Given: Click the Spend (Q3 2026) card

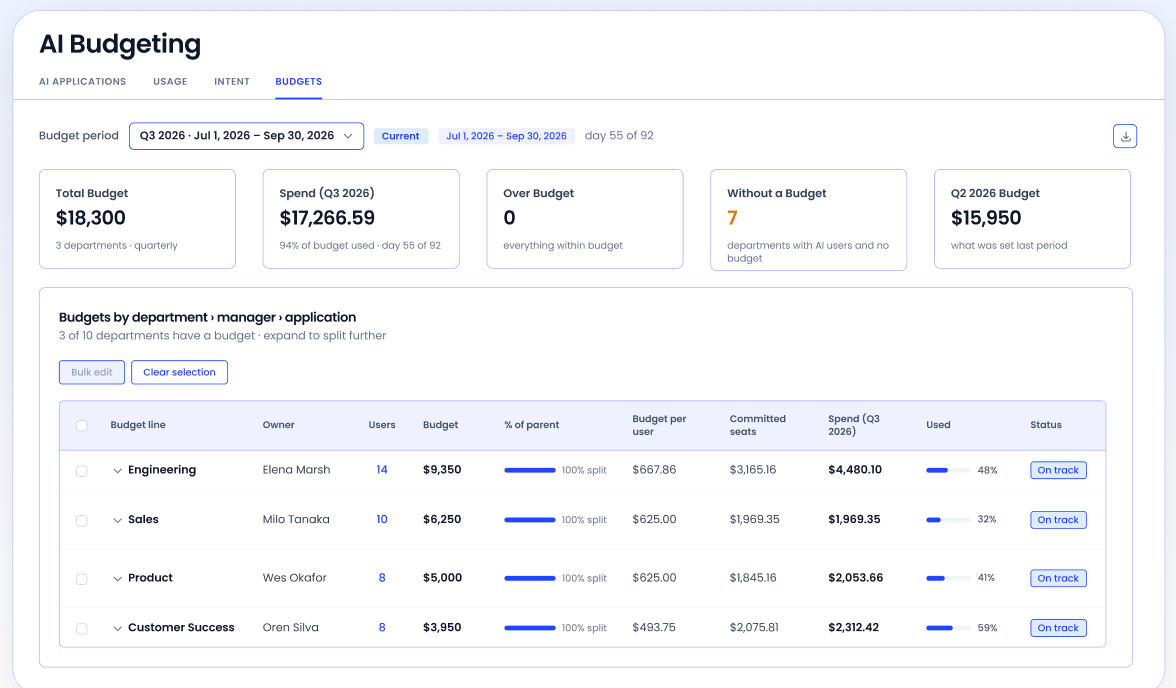Looking at the screenshot, I should 361,218.
